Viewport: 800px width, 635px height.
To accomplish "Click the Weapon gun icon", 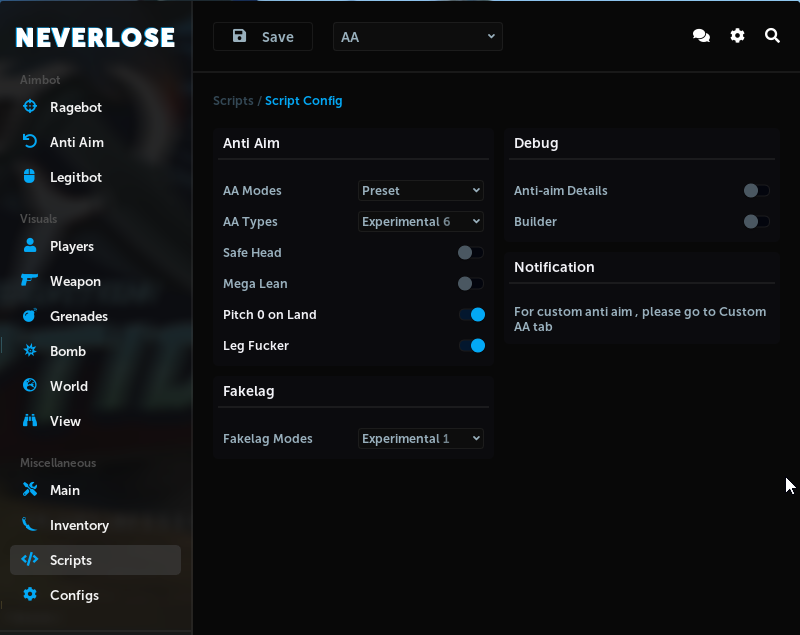I will click(x=30, y=281).
